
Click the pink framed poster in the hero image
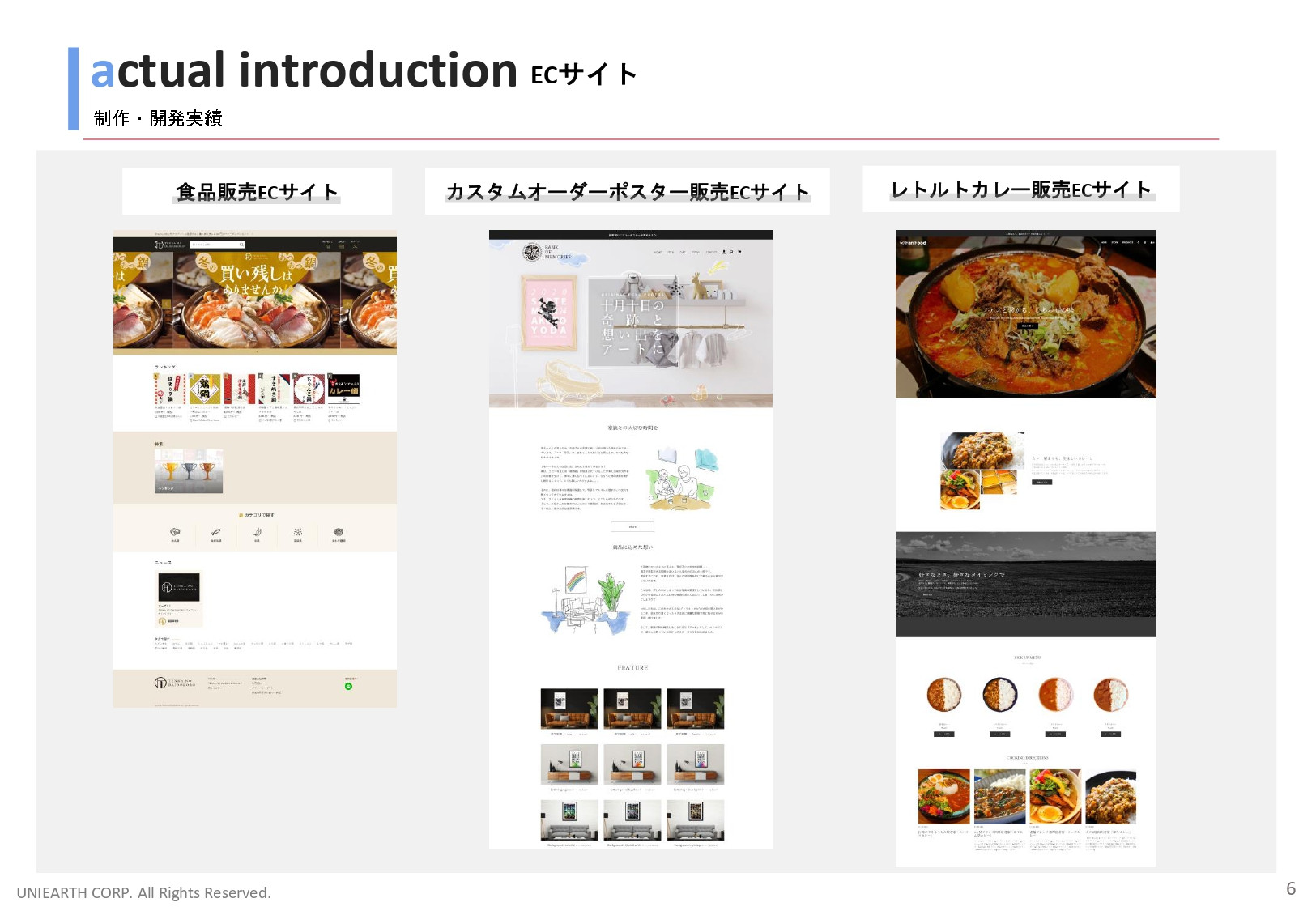(549, 313)
